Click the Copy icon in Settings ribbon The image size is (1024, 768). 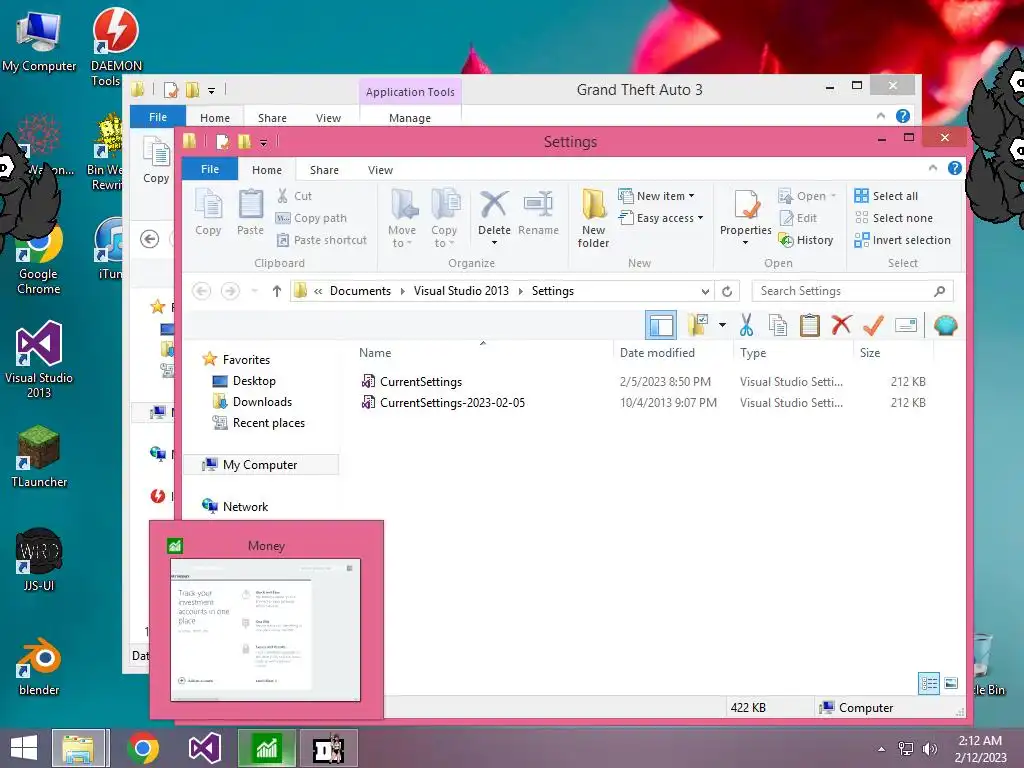(208, 212)
